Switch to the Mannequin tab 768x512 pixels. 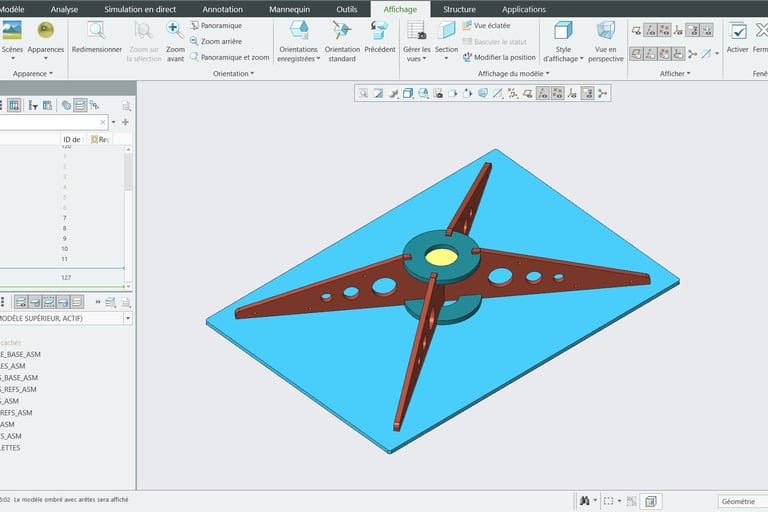(289, 9)
